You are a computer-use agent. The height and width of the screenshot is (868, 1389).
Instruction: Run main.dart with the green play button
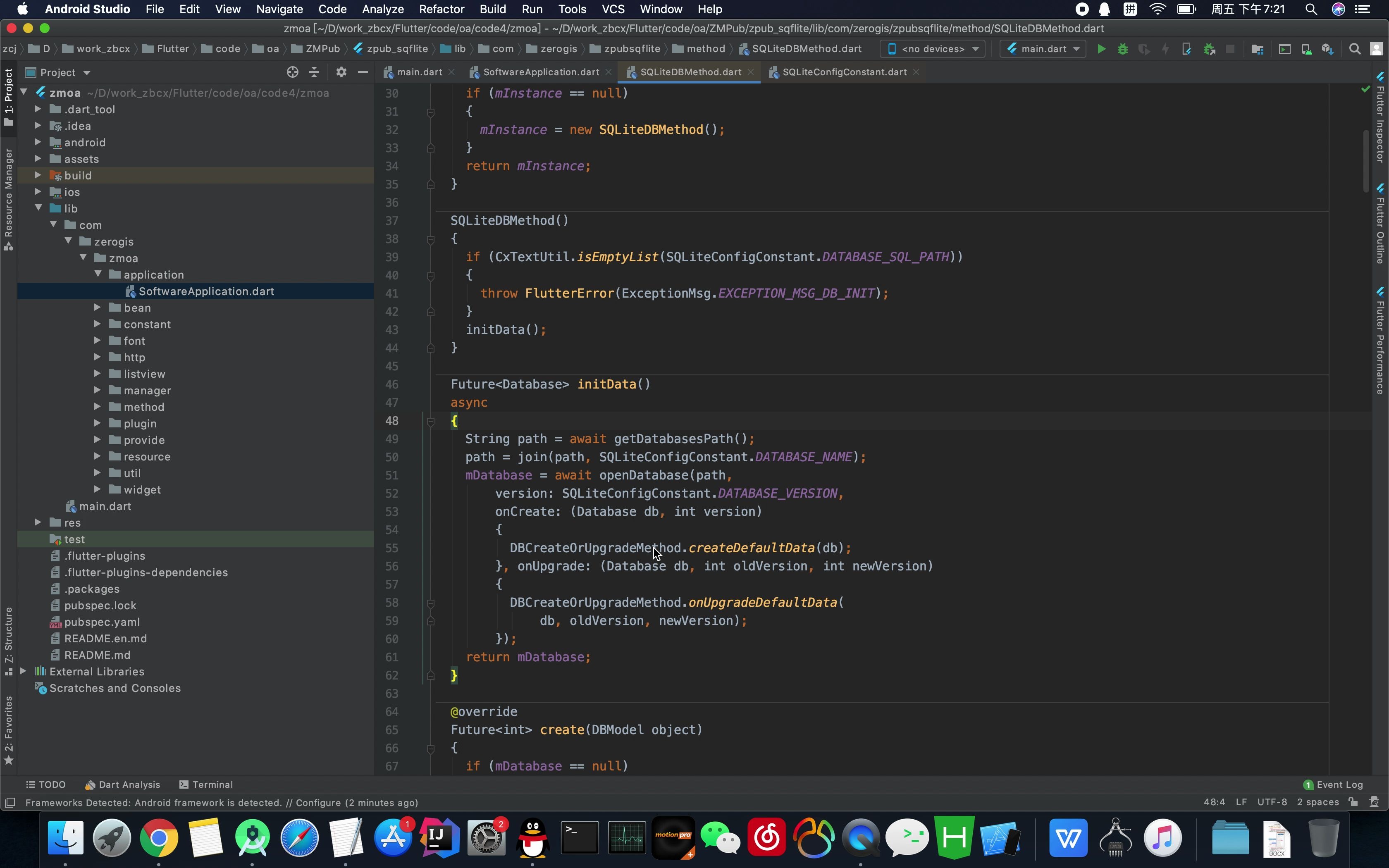point(1101,49)
